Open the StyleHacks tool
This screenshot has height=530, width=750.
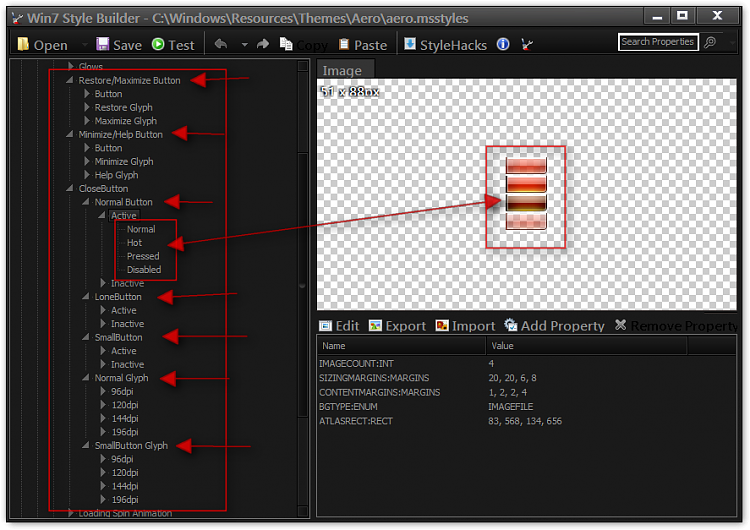tap(445, 44)
